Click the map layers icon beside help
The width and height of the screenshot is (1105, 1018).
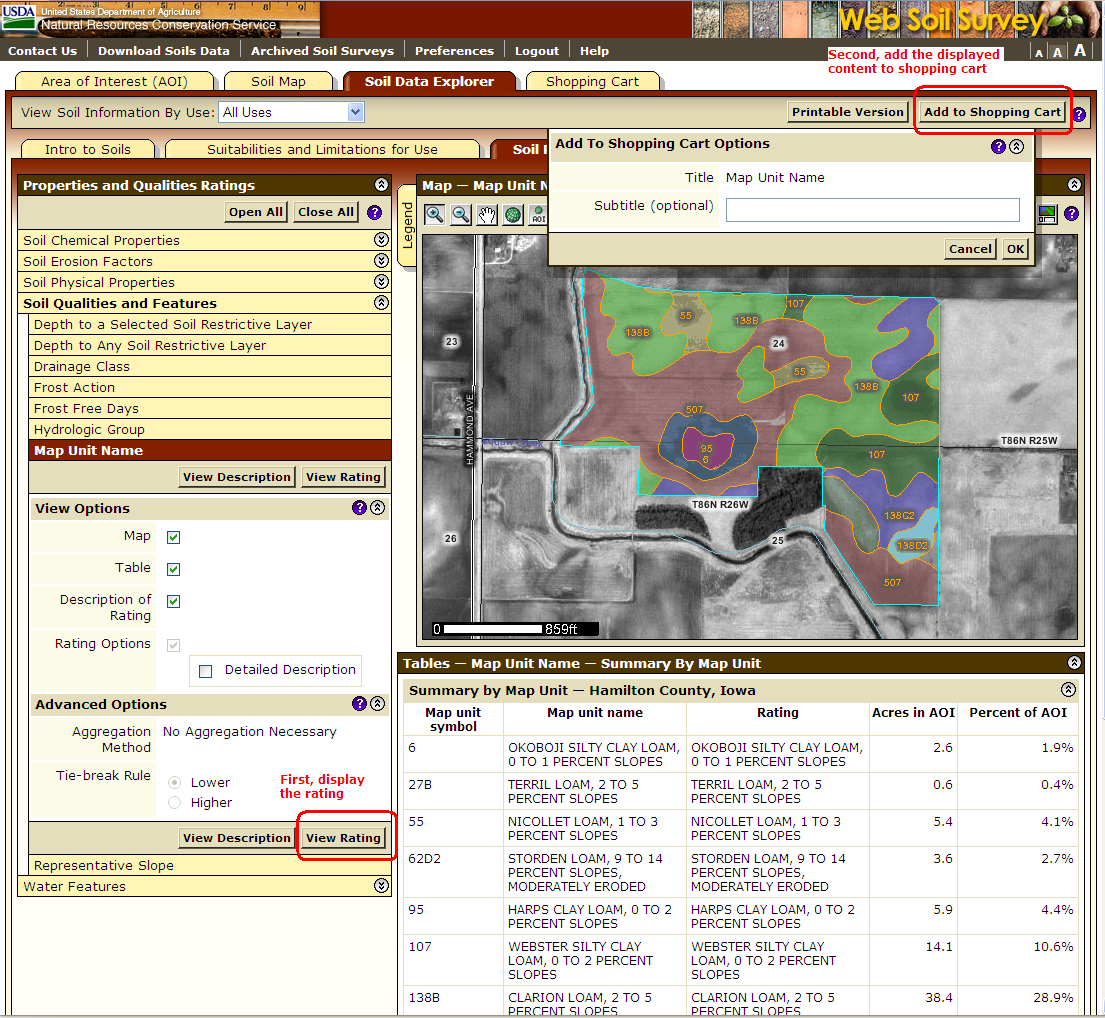[x=1048, y=214]
